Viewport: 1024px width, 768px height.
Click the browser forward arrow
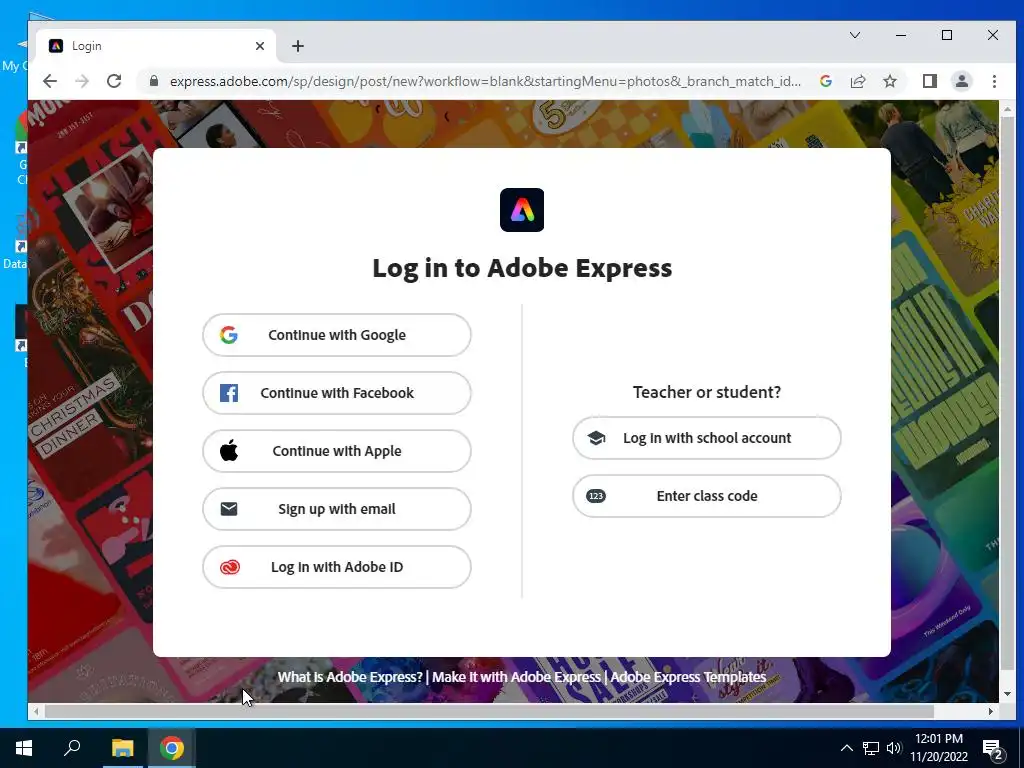click(x=82, y=81)
